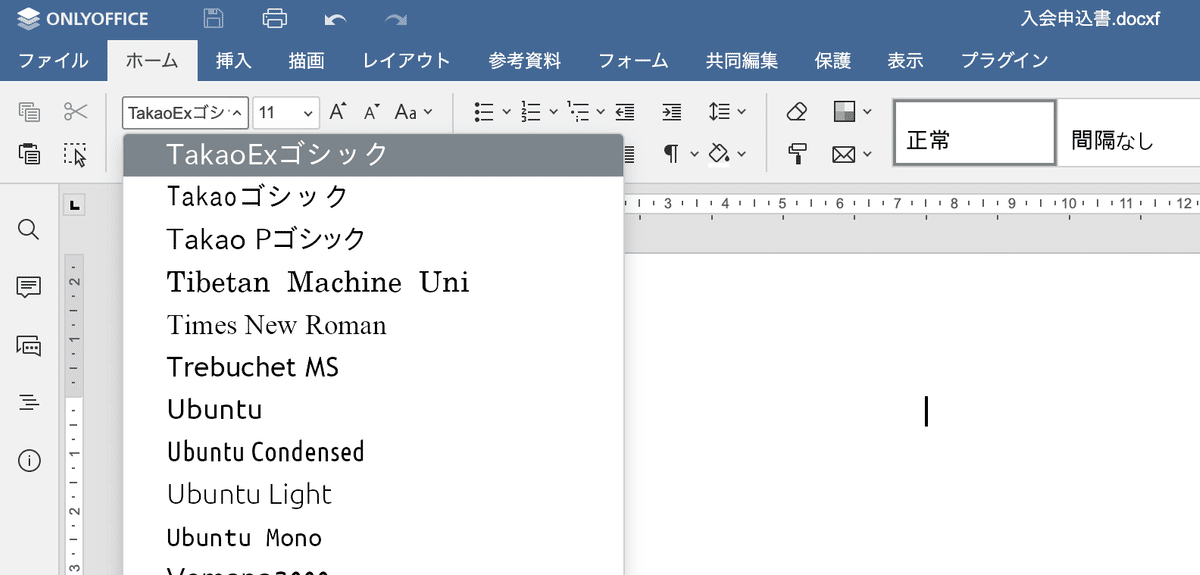Open Search from the left sidebar
The width and height of the screenshot is (1200, 575).
pyautogui.click(x=29, y=230)
